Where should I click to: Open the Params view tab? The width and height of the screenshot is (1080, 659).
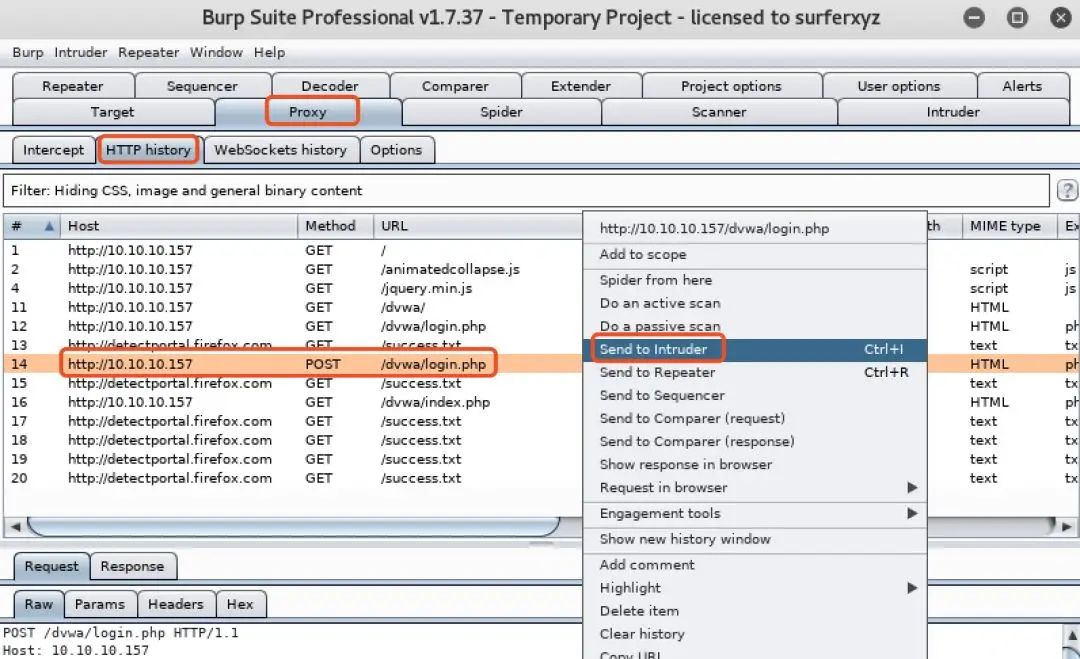coord(100,604)
